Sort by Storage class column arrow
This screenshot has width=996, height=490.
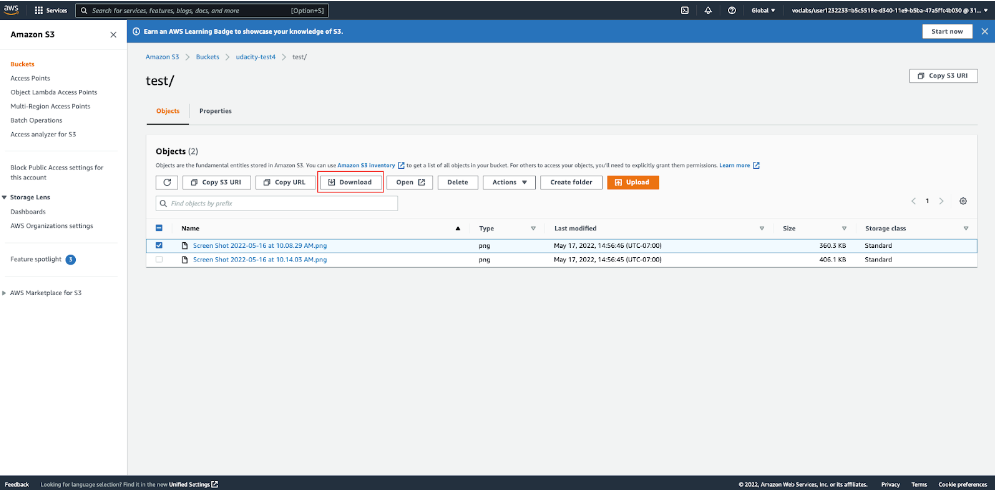[x=966, y=228]
